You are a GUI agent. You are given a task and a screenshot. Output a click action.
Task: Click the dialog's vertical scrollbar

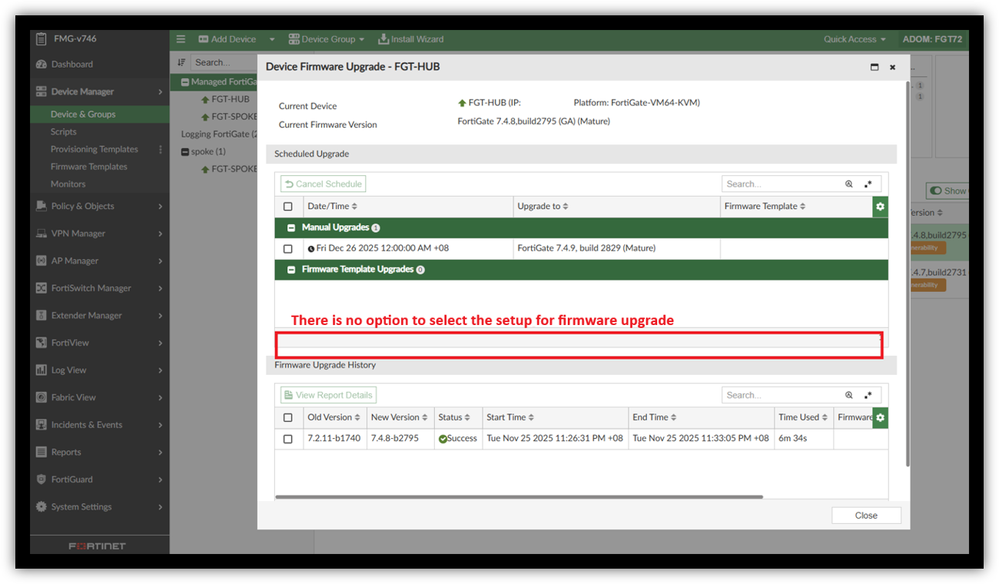907,274
